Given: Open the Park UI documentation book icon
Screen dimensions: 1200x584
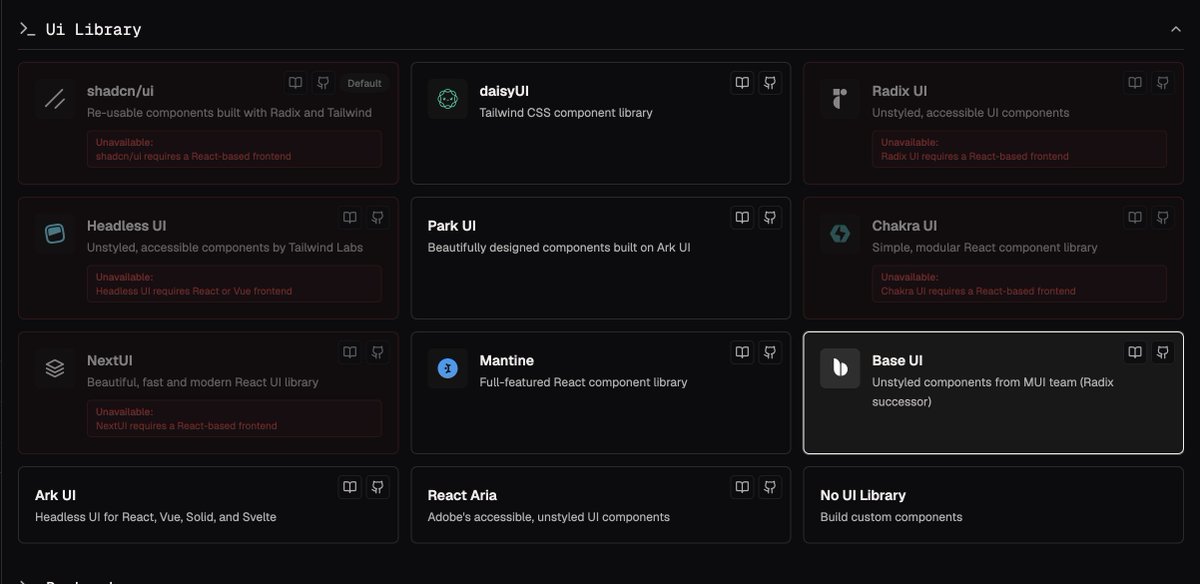Looking at the screenshot, I should (742, 217).
